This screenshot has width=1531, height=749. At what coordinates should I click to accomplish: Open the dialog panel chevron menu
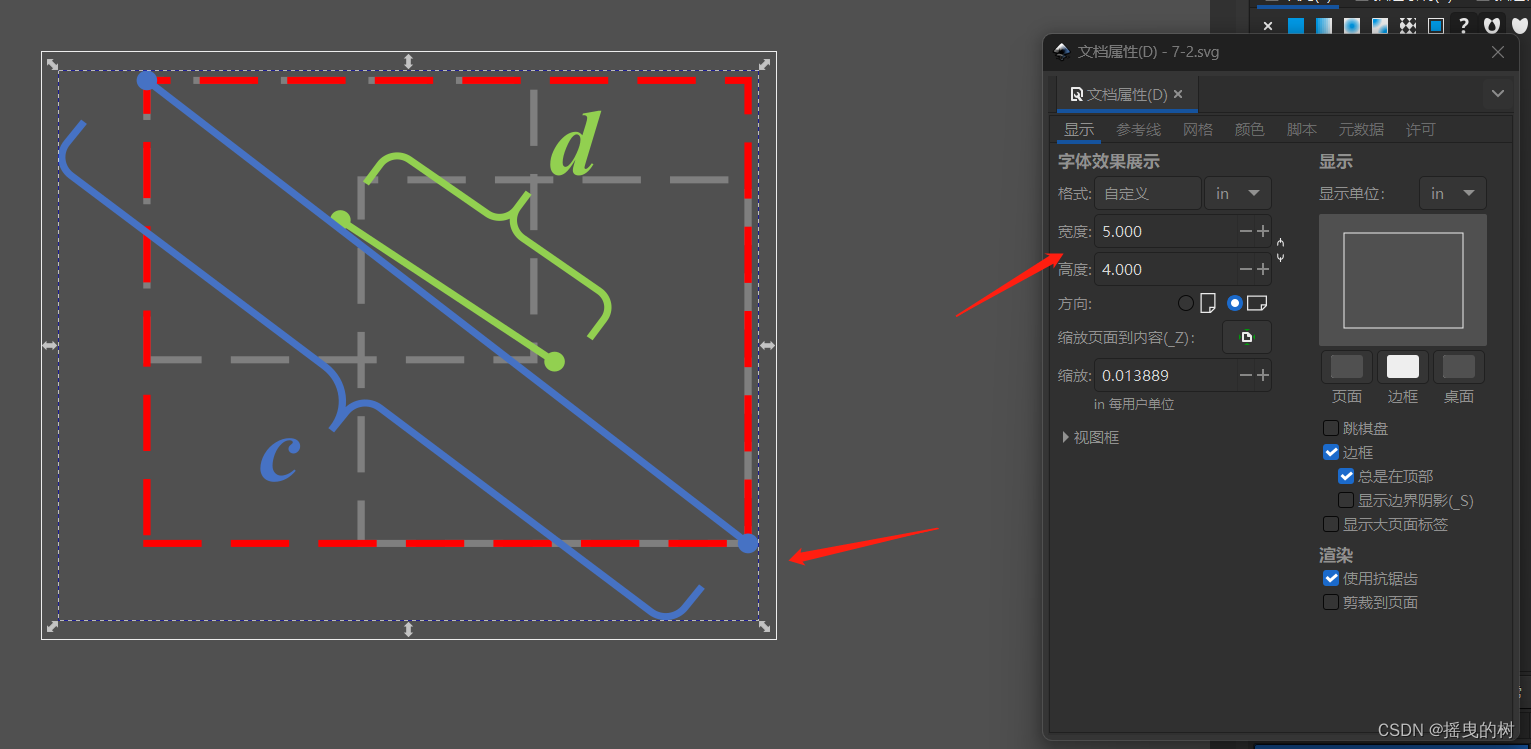coord(1497,94)
